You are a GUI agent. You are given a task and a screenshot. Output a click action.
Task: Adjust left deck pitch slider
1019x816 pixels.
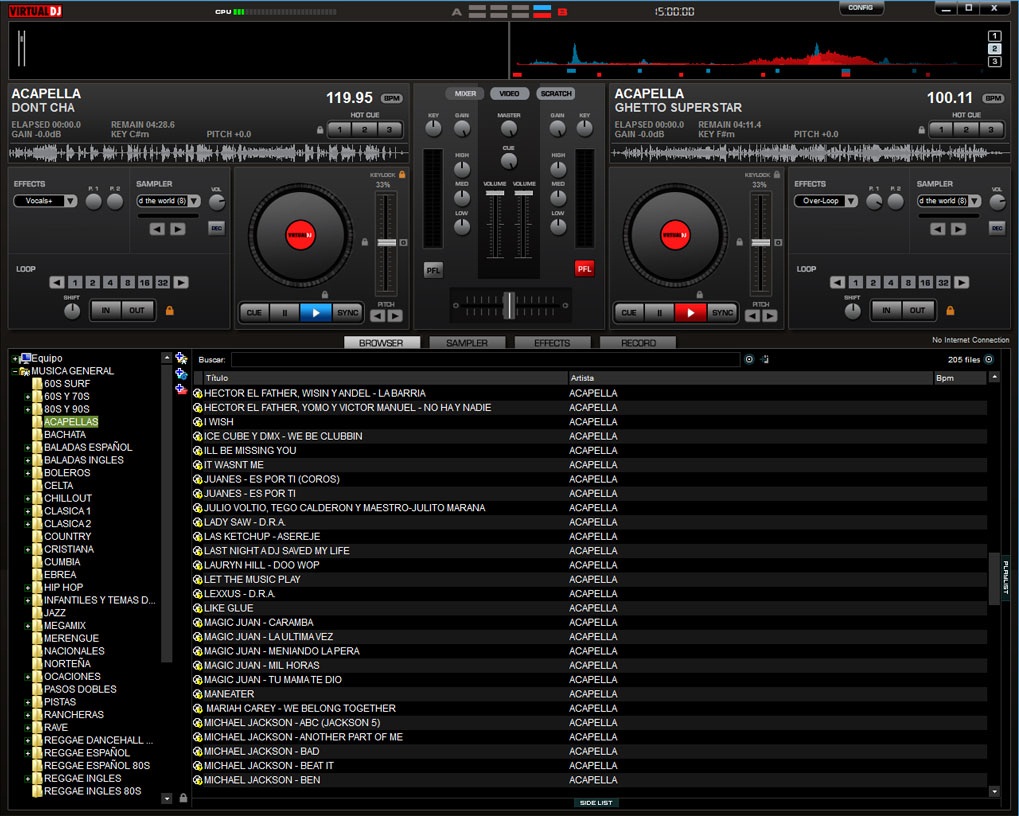pos(387,242)
